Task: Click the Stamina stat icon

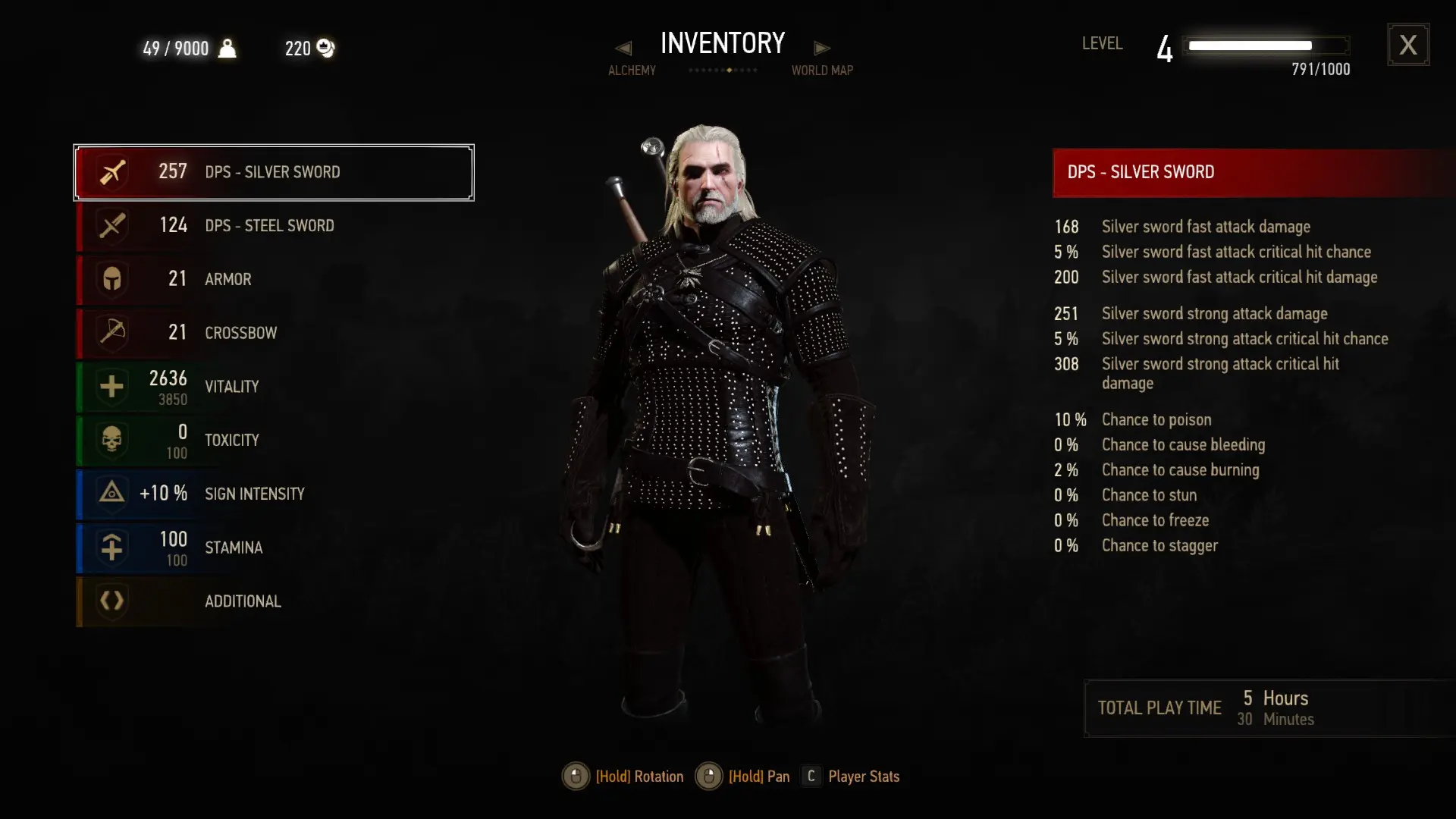Action: (x=112, y=547)
